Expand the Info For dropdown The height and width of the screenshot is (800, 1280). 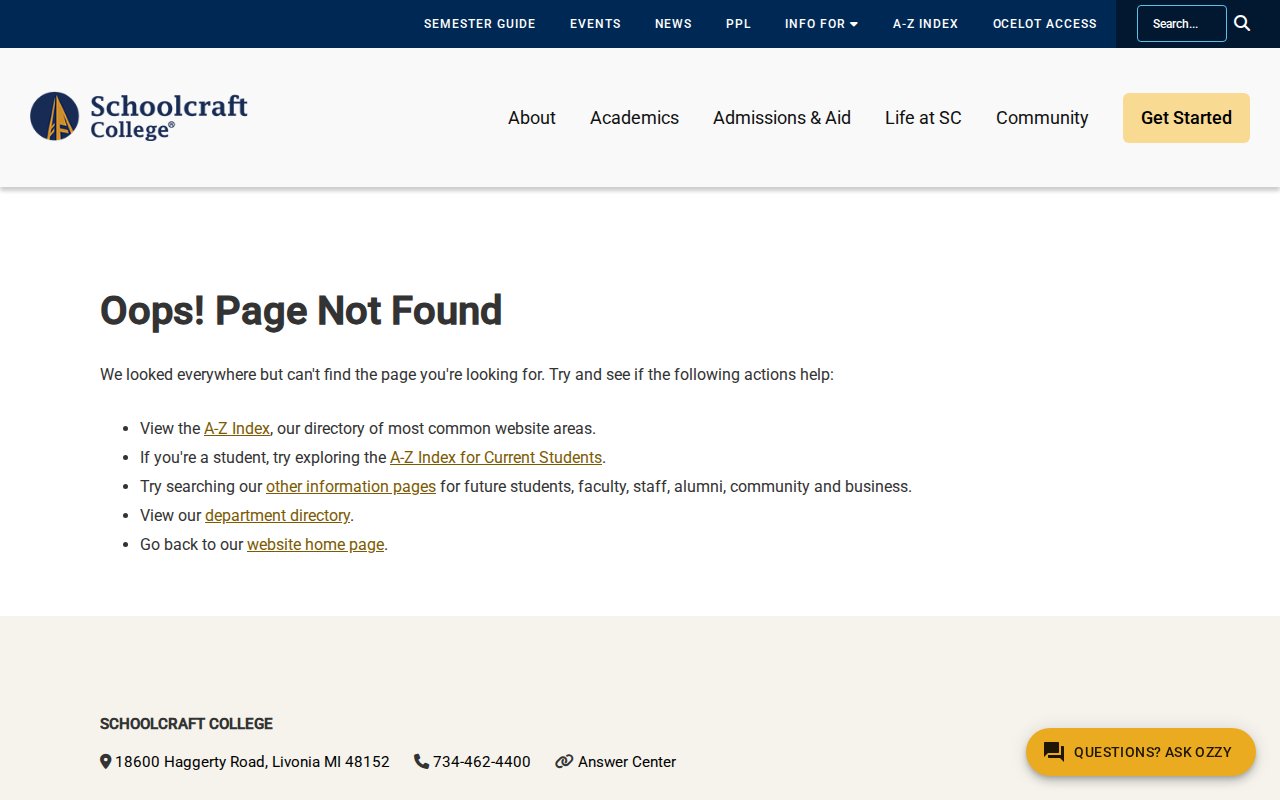[821, 24]
